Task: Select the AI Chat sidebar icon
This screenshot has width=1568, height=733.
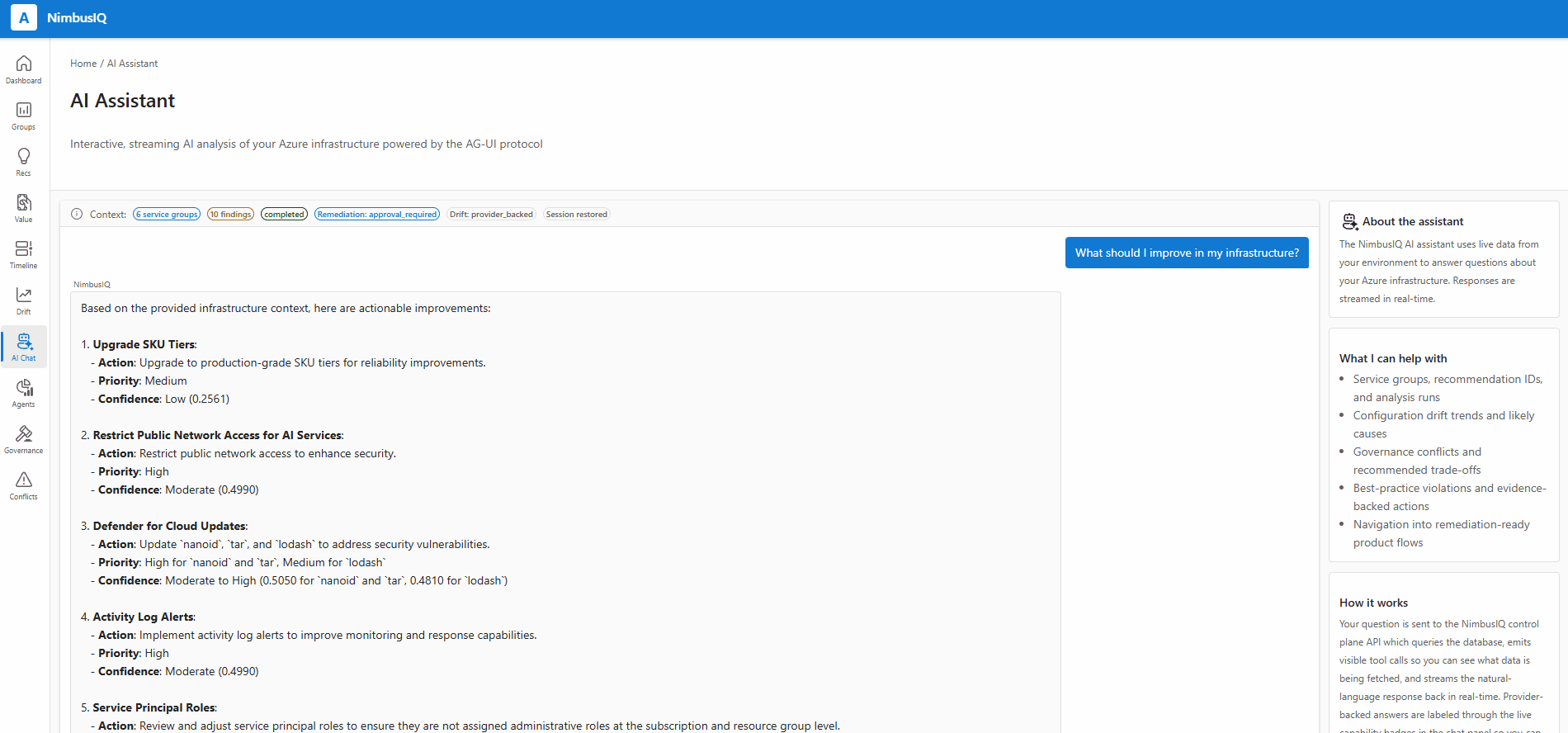Action: pos(24,341)
